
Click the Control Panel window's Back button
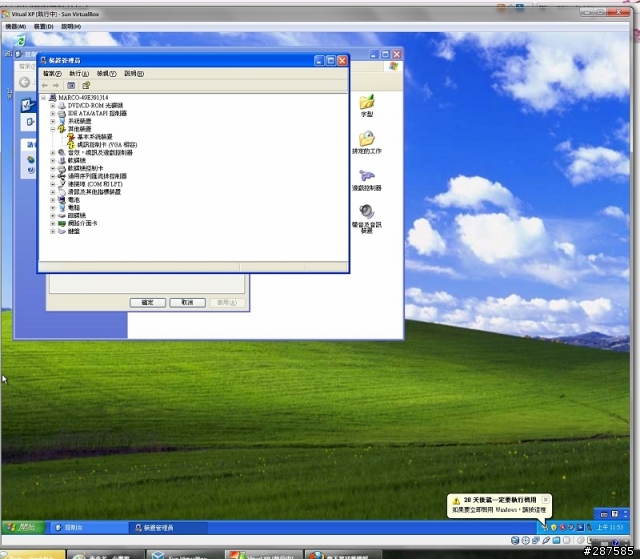click(x=24, y=82)
